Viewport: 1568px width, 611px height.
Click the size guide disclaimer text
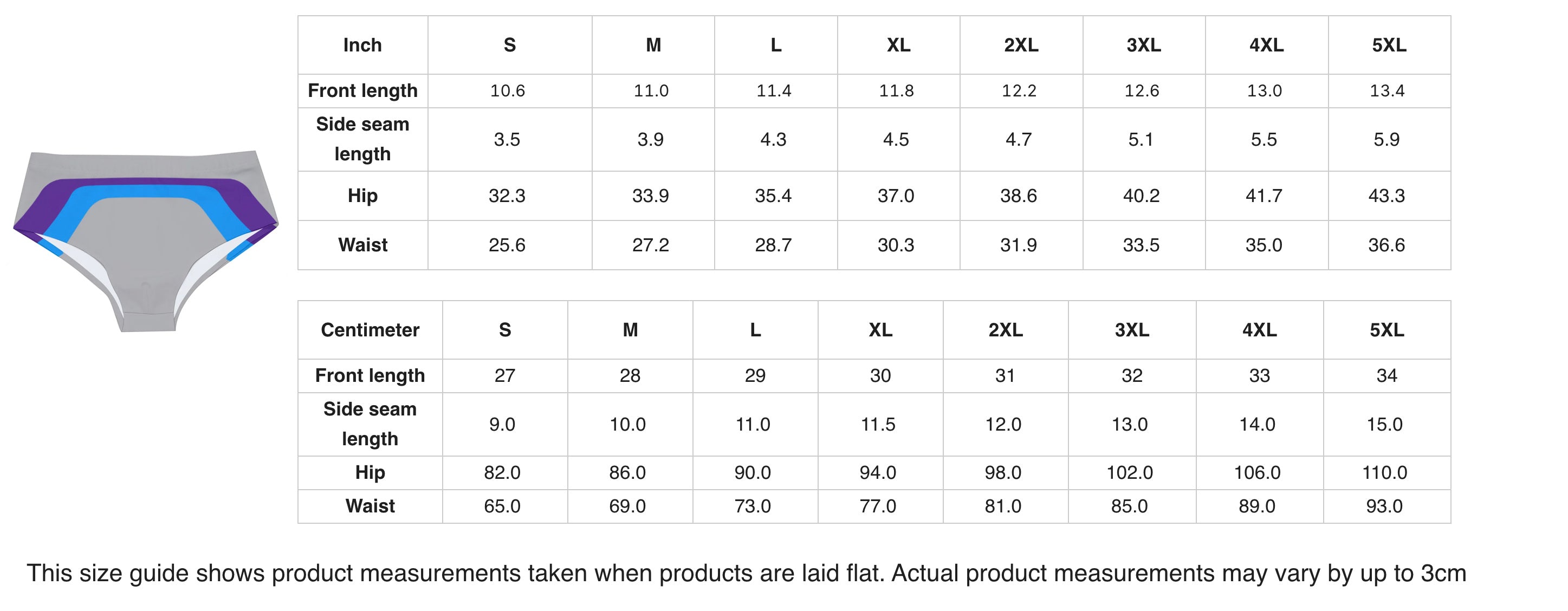[746, 573]
